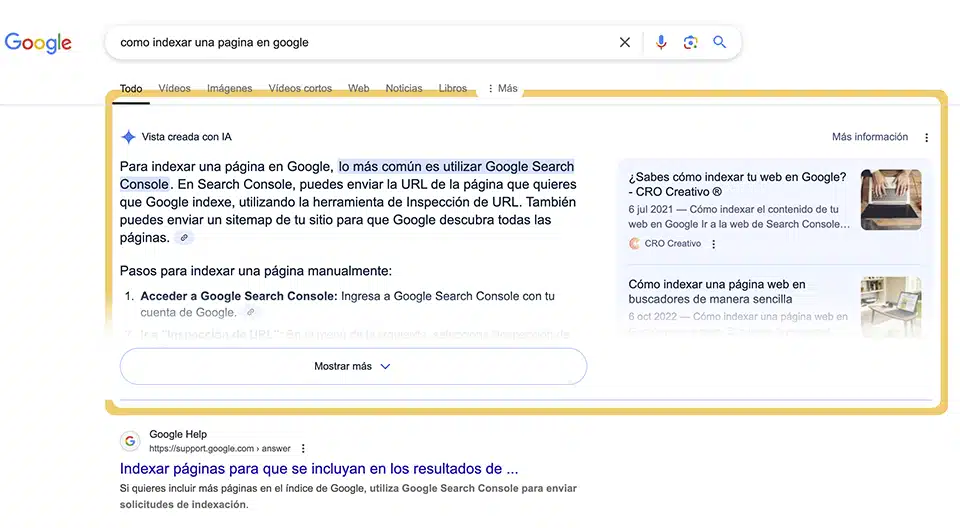
Task: Switch to the Imágenes tab
Action: [x=230, y=88]
